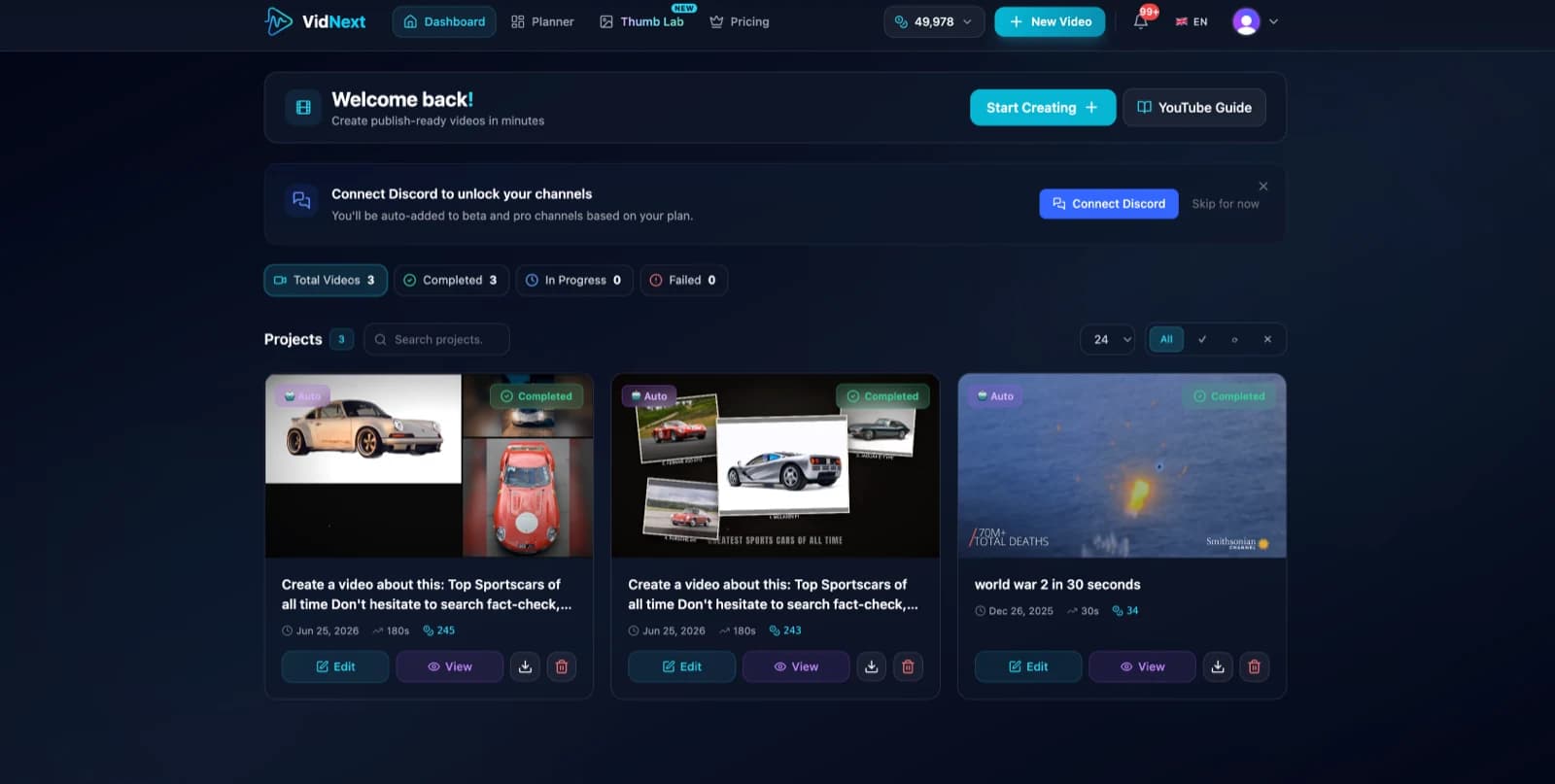Image resolution: width=1555 pixels, height=784 pixels.
Task: Select the checkmark completed filter
Action: point(1202,339)
